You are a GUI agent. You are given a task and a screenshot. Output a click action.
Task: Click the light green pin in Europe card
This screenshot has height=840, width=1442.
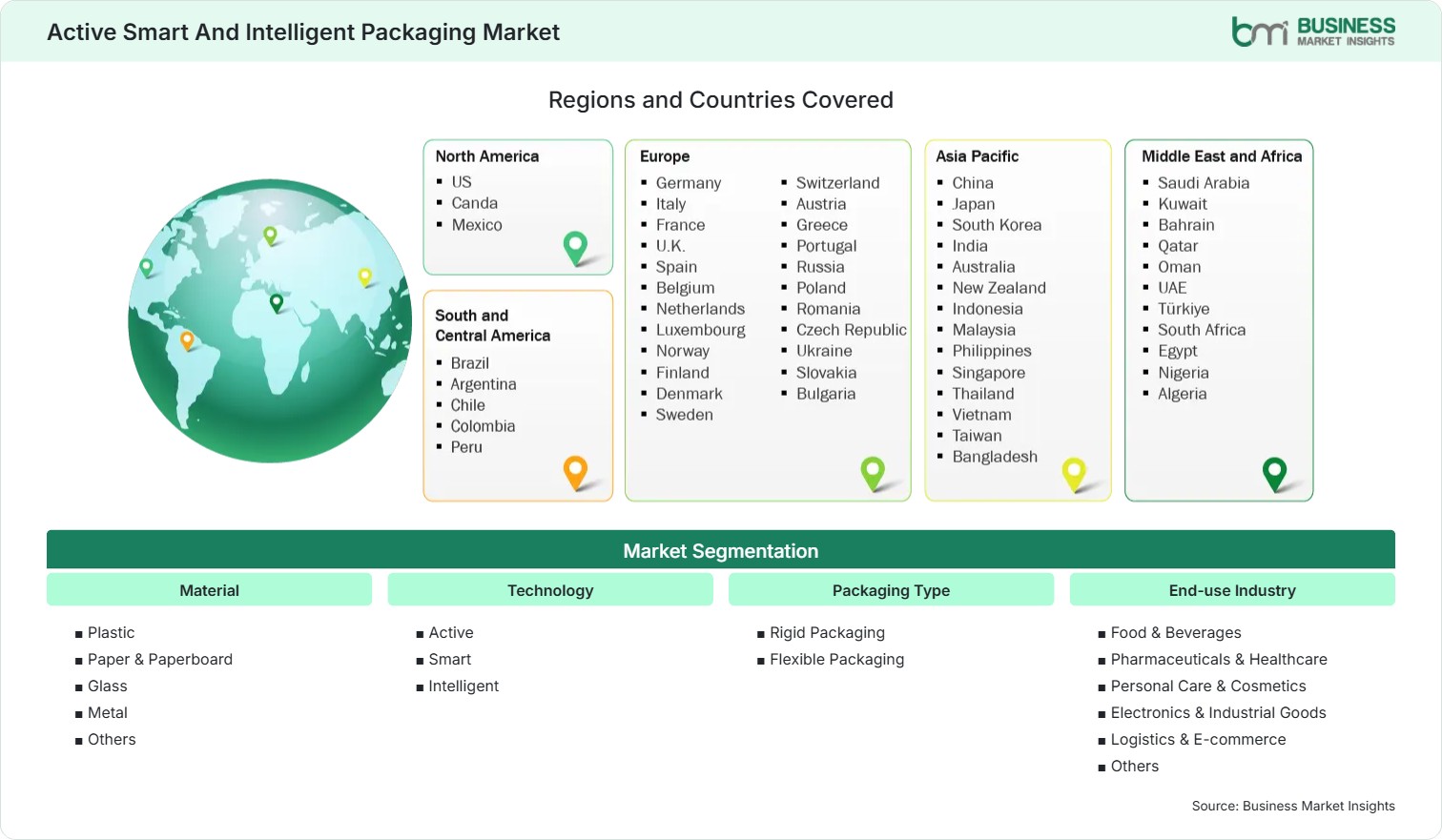click(873, 474)
